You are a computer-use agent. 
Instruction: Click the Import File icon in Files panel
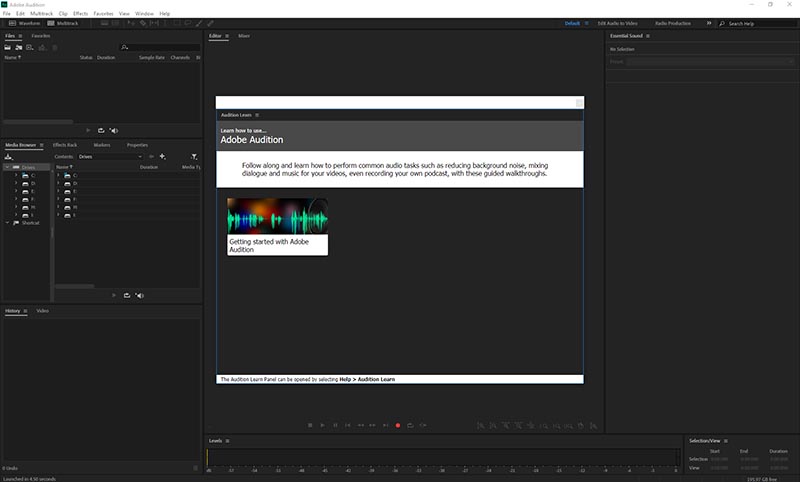pyautogui.click(x=19, y=47)
